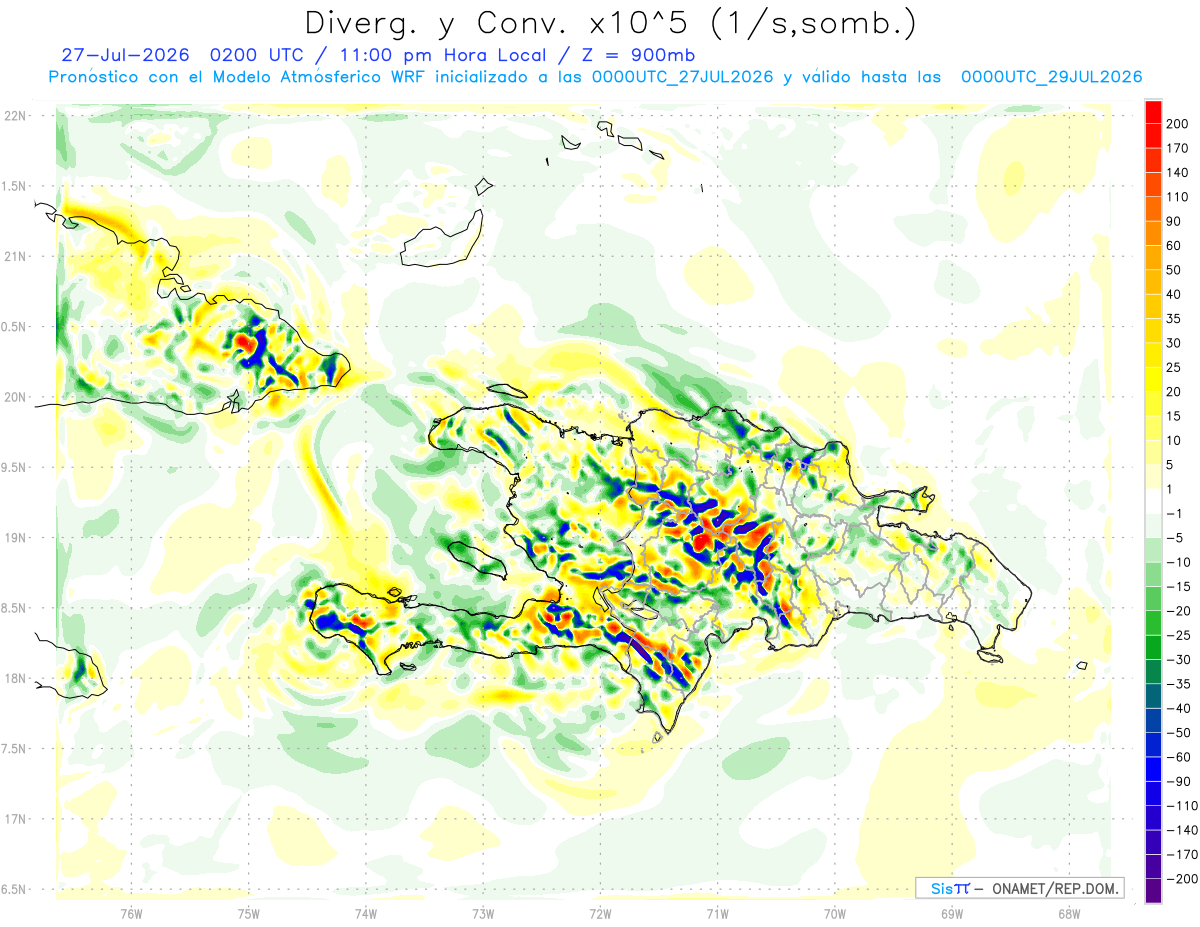
Task: Click the valid-until time '0000UTC_29JUL2026'
Action: [1052, 77]
